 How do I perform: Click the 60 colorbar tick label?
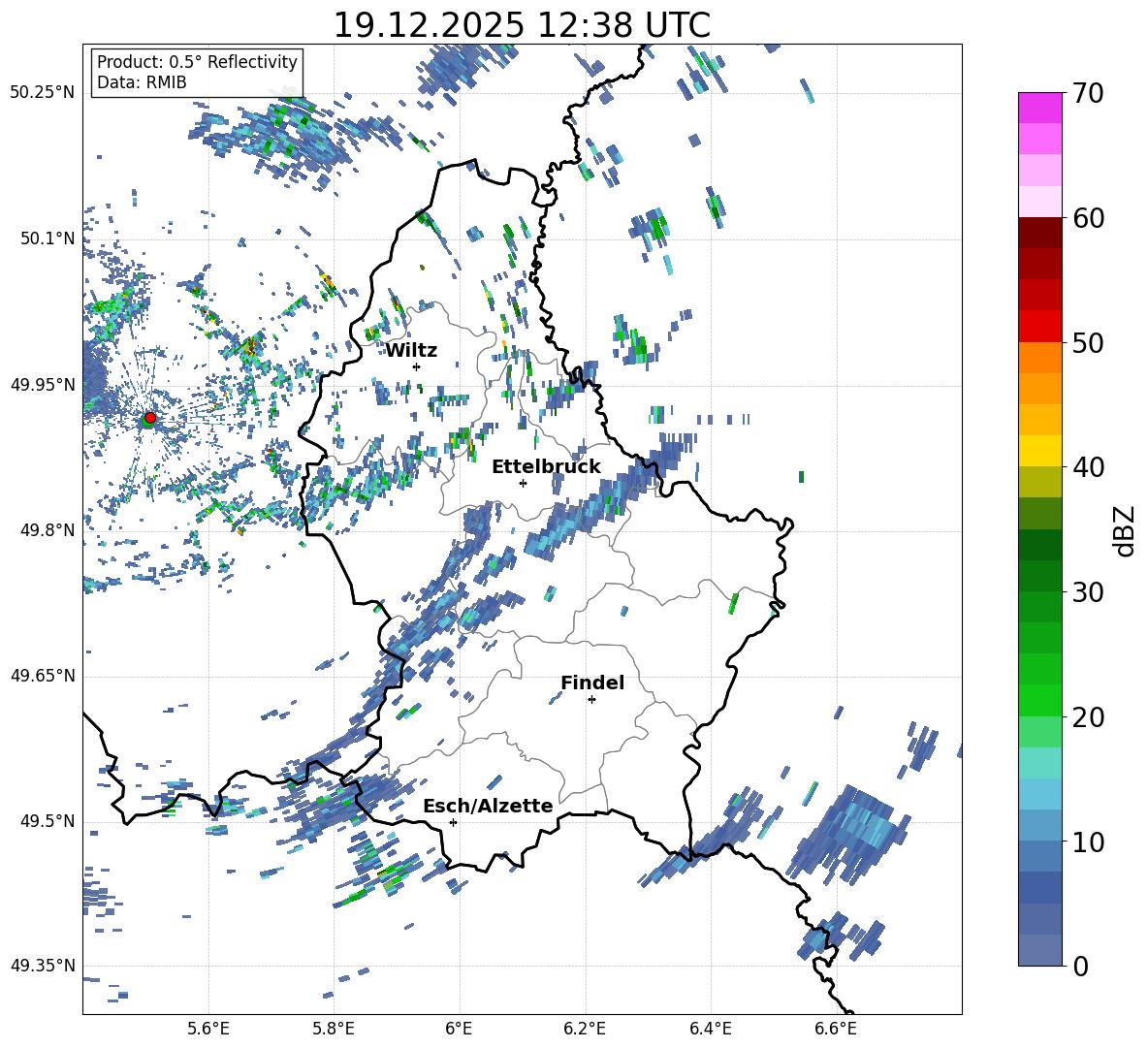pos(1089,218)
